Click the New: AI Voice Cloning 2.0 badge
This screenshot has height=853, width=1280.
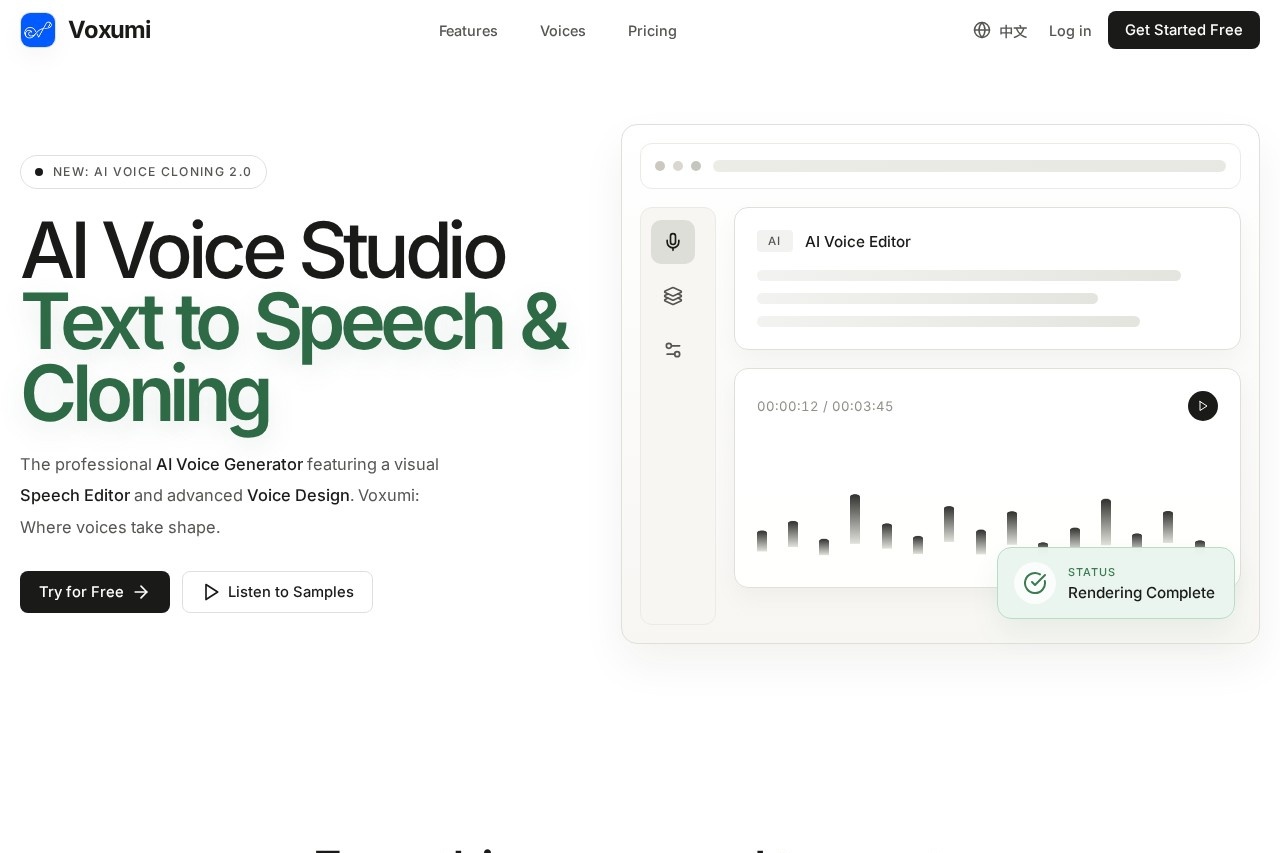click(143, 172)
